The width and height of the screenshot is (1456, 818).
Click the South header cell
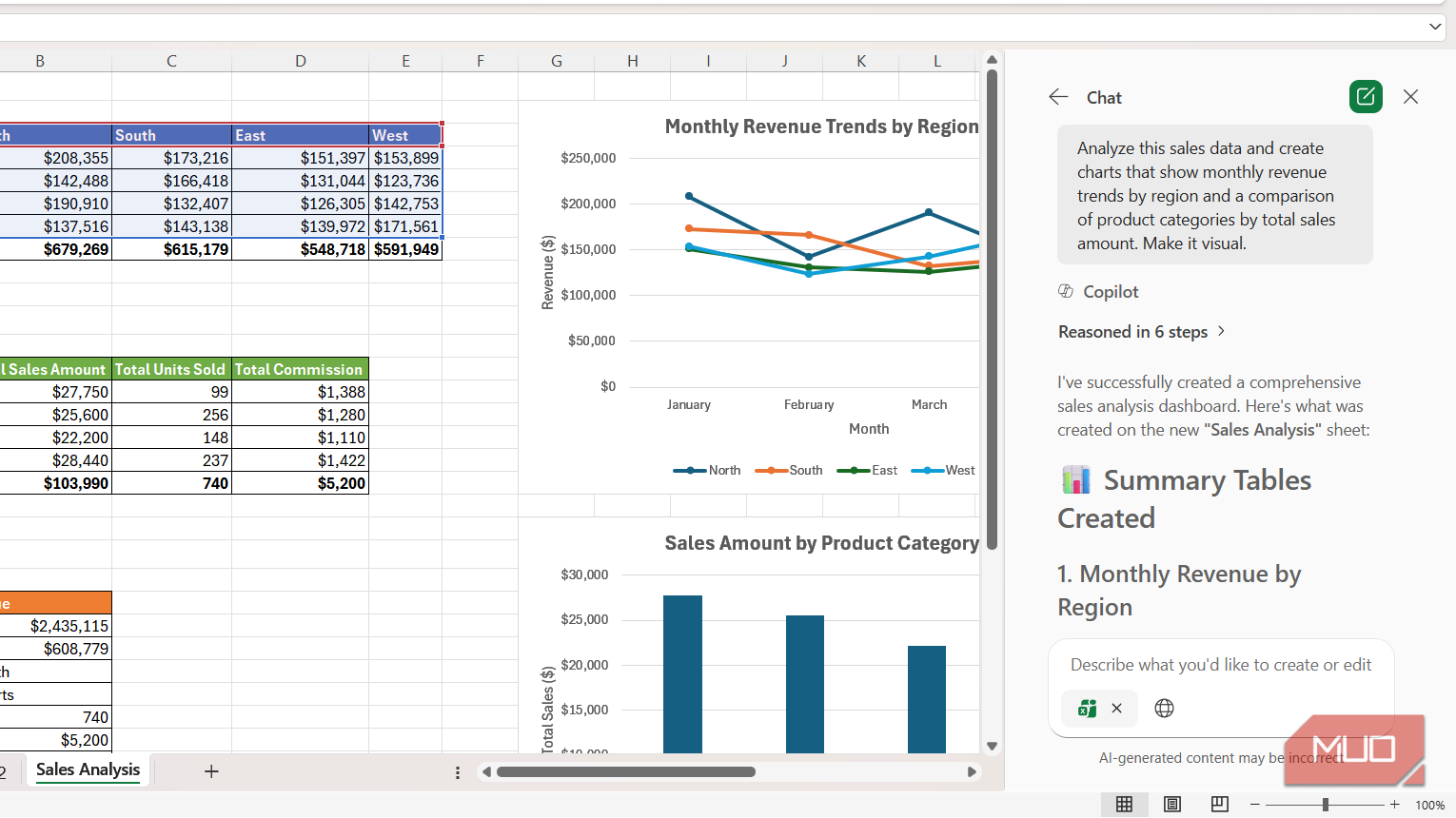pos(171,135)
